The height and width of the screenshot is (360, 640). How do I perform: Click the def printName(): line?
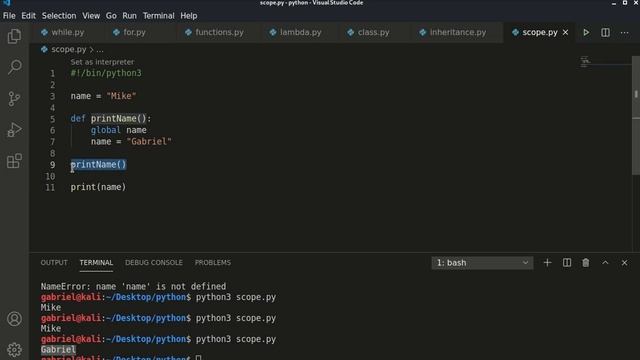point(111,119)
